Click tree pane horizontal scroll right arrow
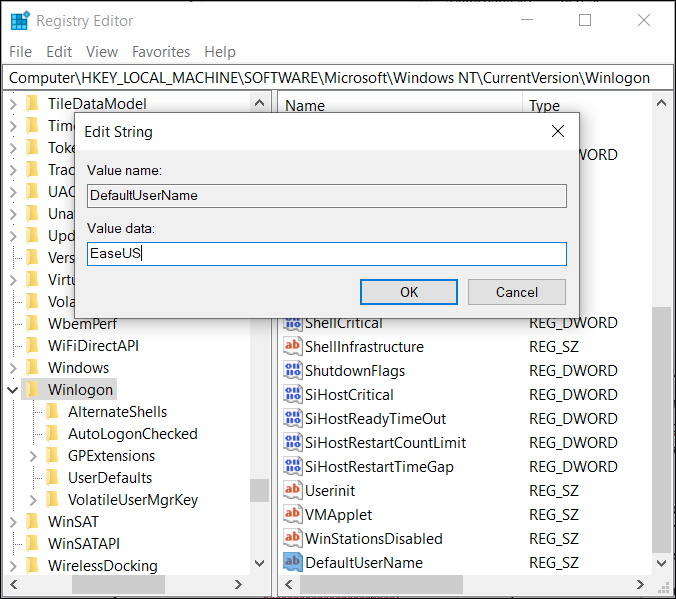 click(x=238, y=584)
